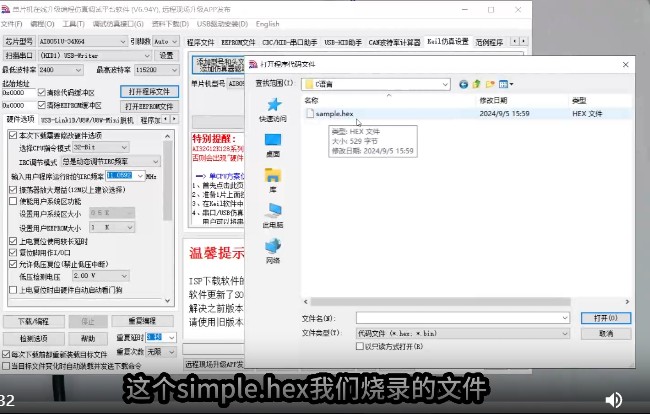Create a new folder via toolbar icon

click(x=490, y=84)
